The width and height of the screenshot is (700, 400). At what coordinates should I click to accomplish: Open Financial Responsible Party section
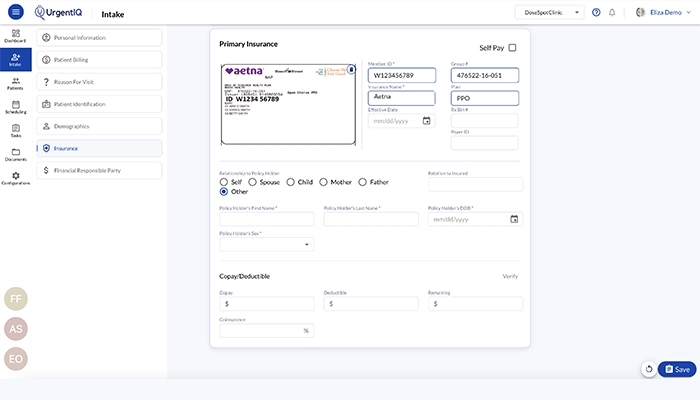tap(99, 170)
